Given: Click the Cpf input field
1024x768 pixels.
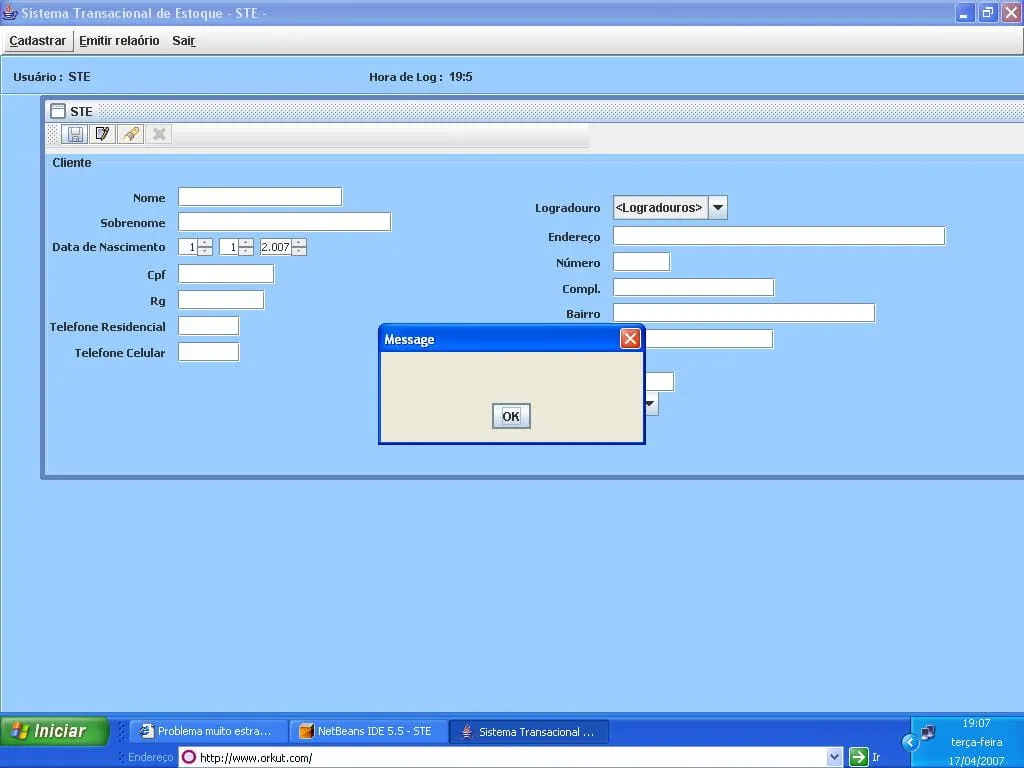Looking at the screenshot, I should tap(226, 274).
